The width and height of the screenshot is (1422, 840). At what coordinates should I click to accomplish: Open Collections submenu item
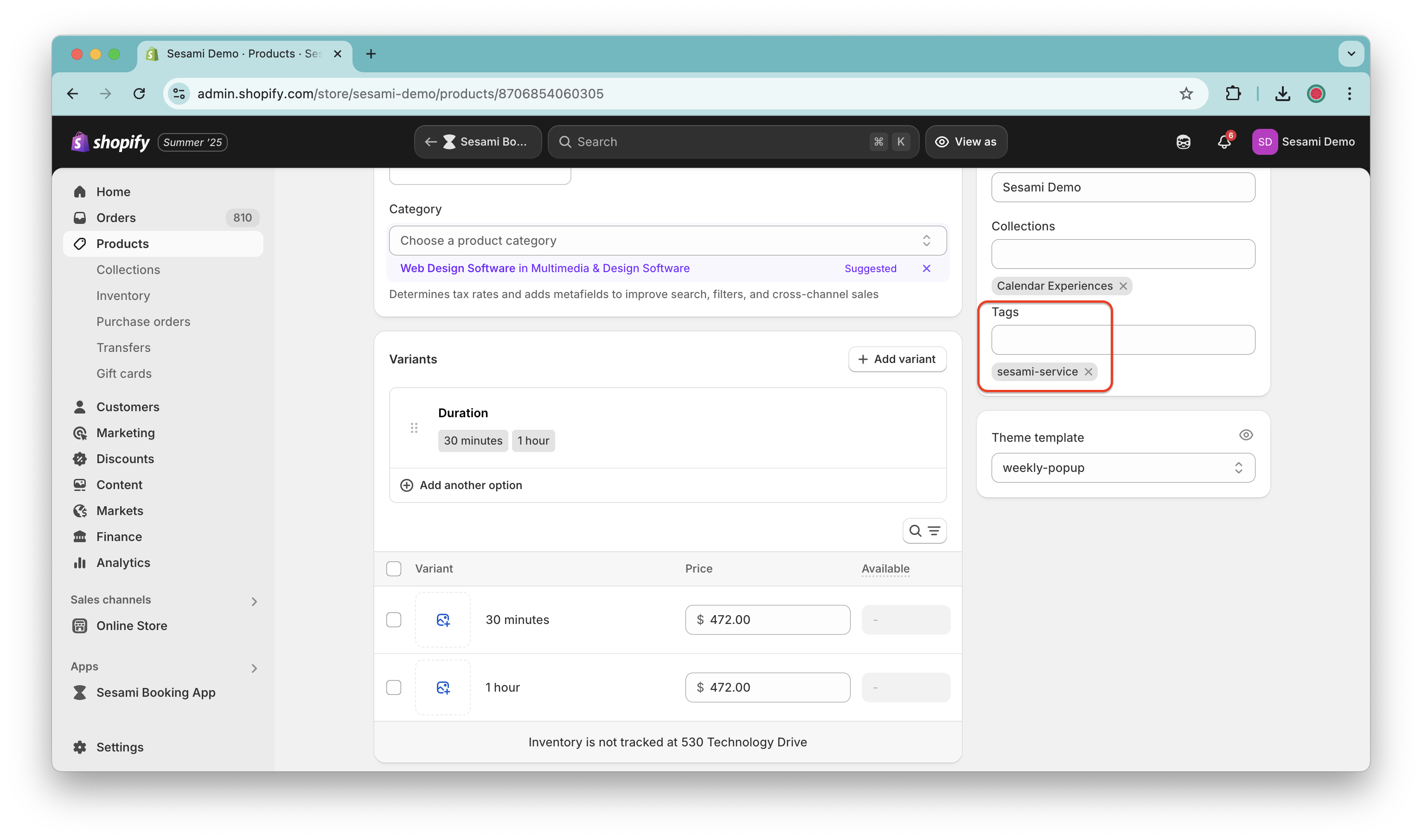(x=128, y=270)
